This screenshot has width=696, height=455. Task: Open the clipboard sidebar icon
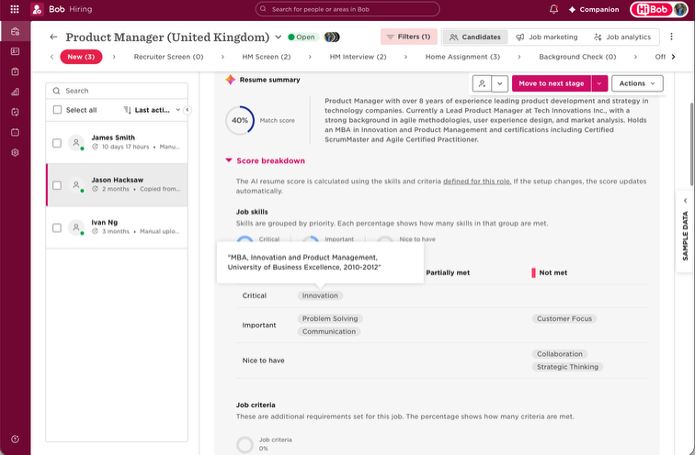click(15, 71)
